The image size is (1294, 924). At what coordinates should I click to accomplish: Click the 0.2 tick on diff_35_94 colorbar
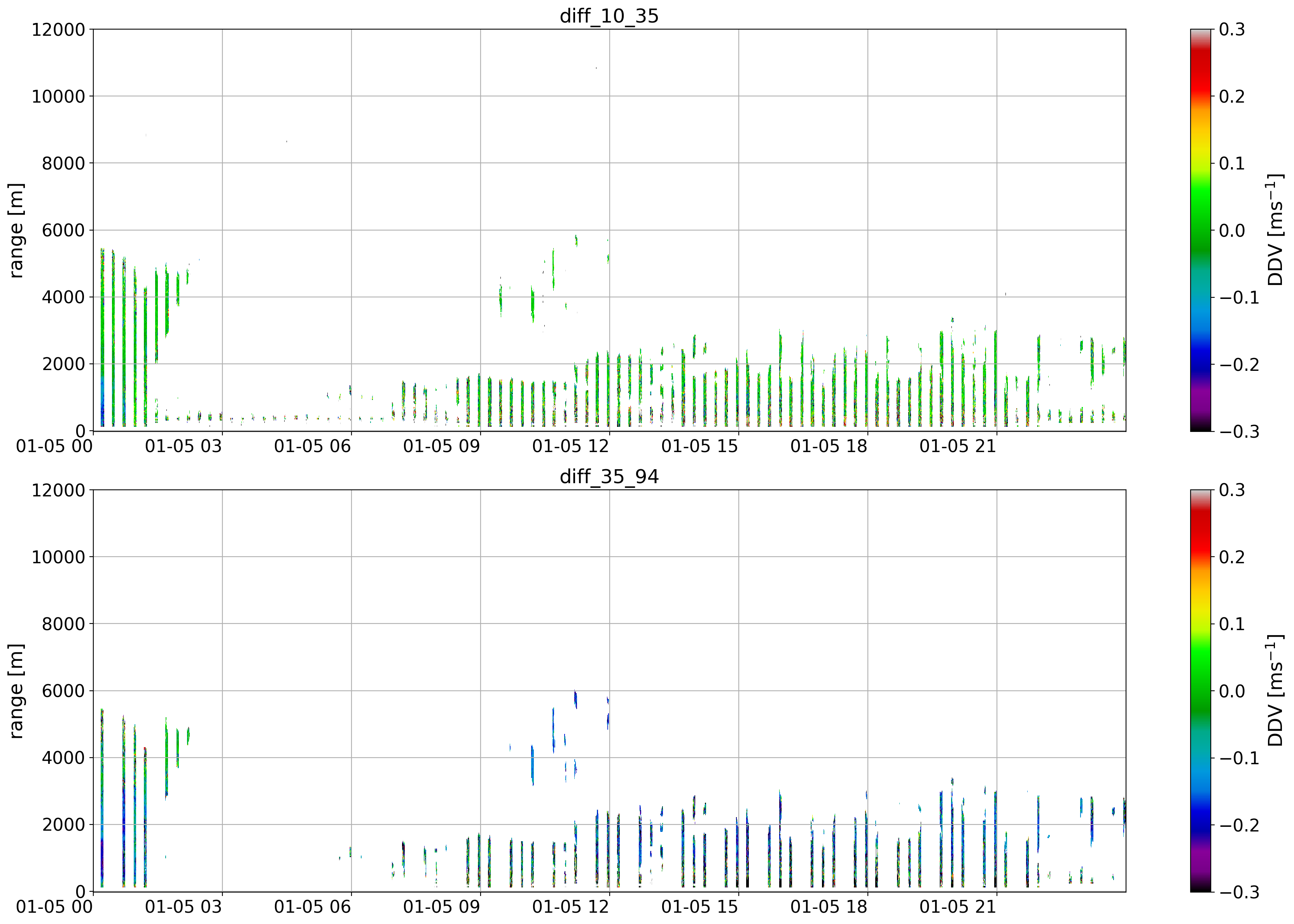[x=1232, y=557]
